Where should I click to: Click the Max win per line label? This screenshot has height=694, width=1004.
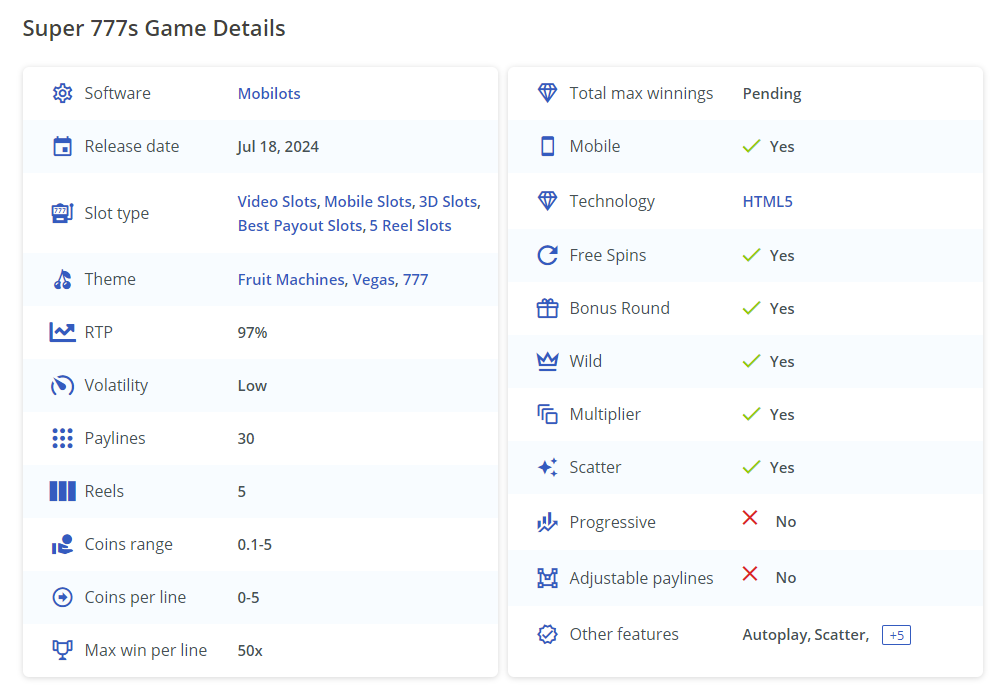[146, 650]
